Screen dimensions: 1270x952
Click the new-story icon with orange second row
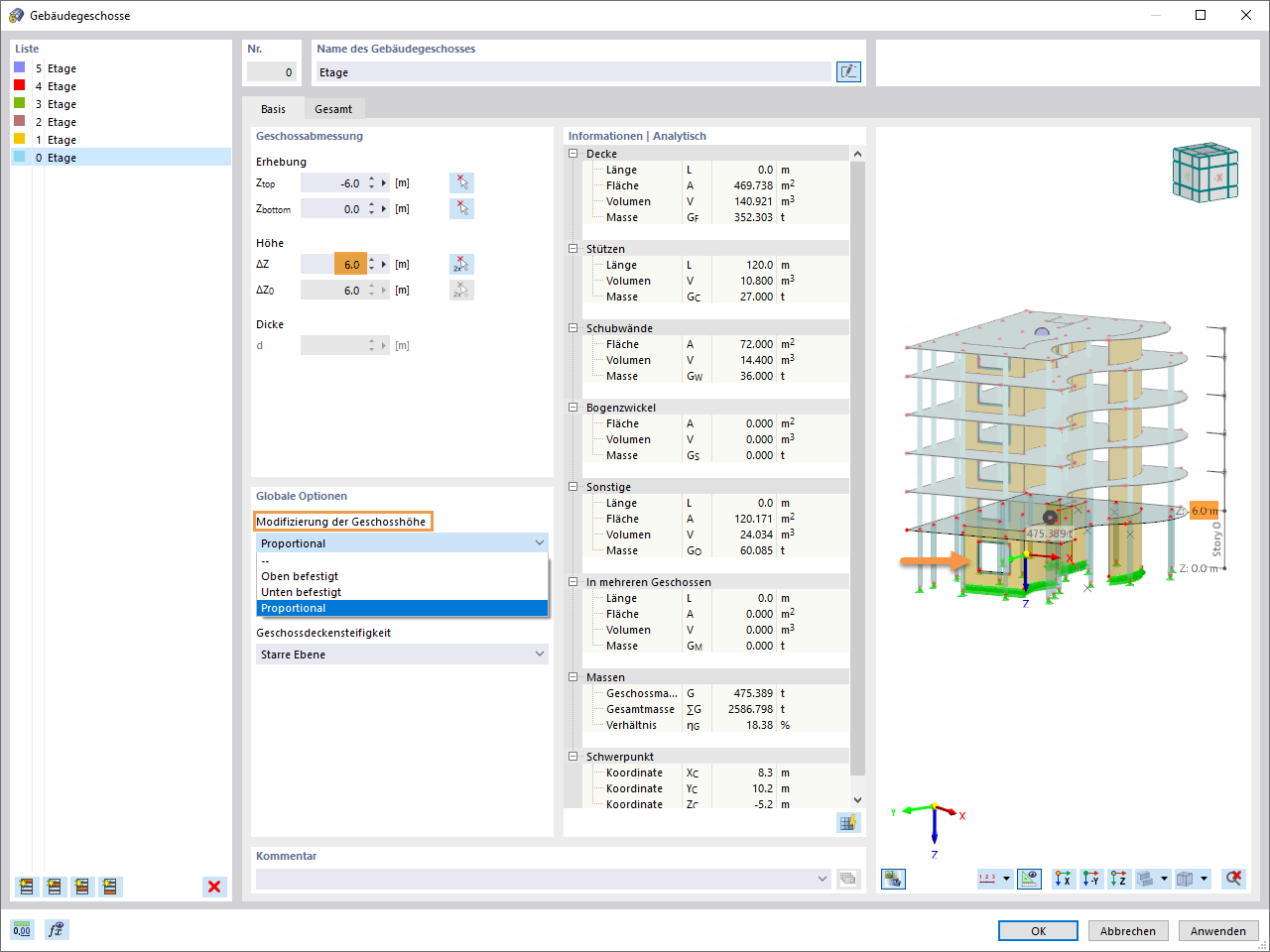point(55,887)
